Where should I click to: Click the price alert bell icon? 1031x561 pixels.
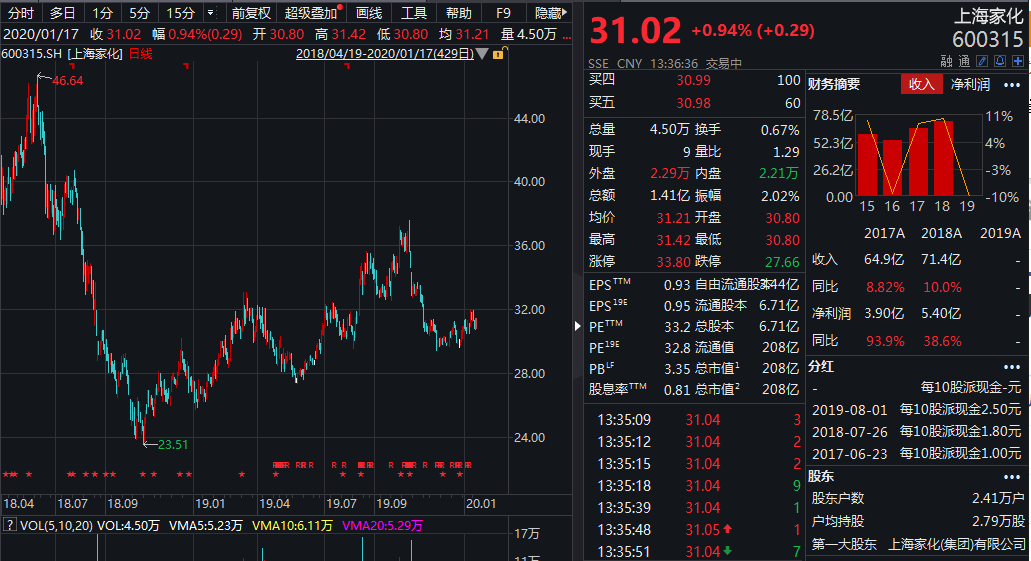(999, 61)
